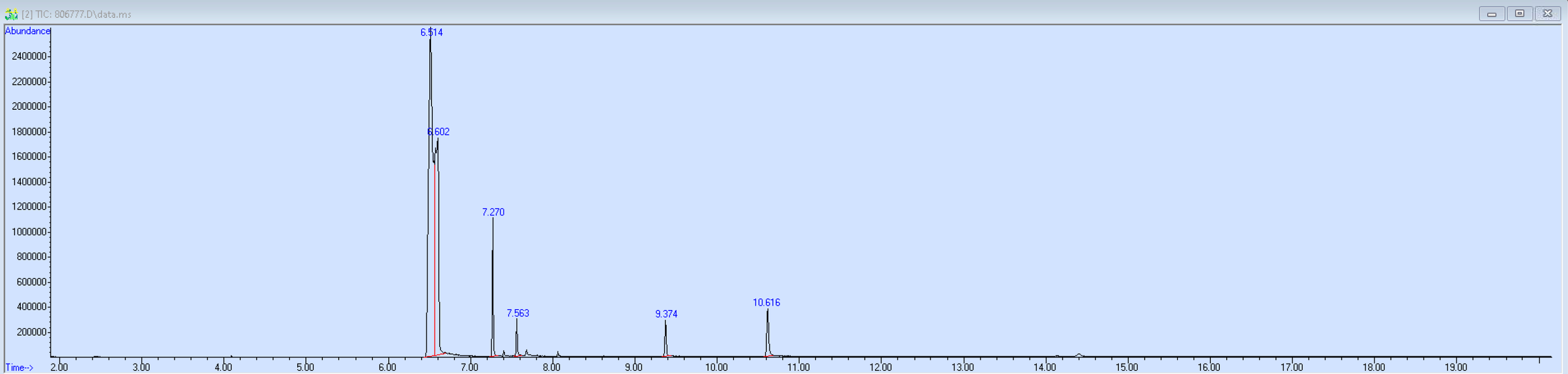Click the Abundance axis label
This screenshot has height=374, width=1568.
tap(27, 31)
